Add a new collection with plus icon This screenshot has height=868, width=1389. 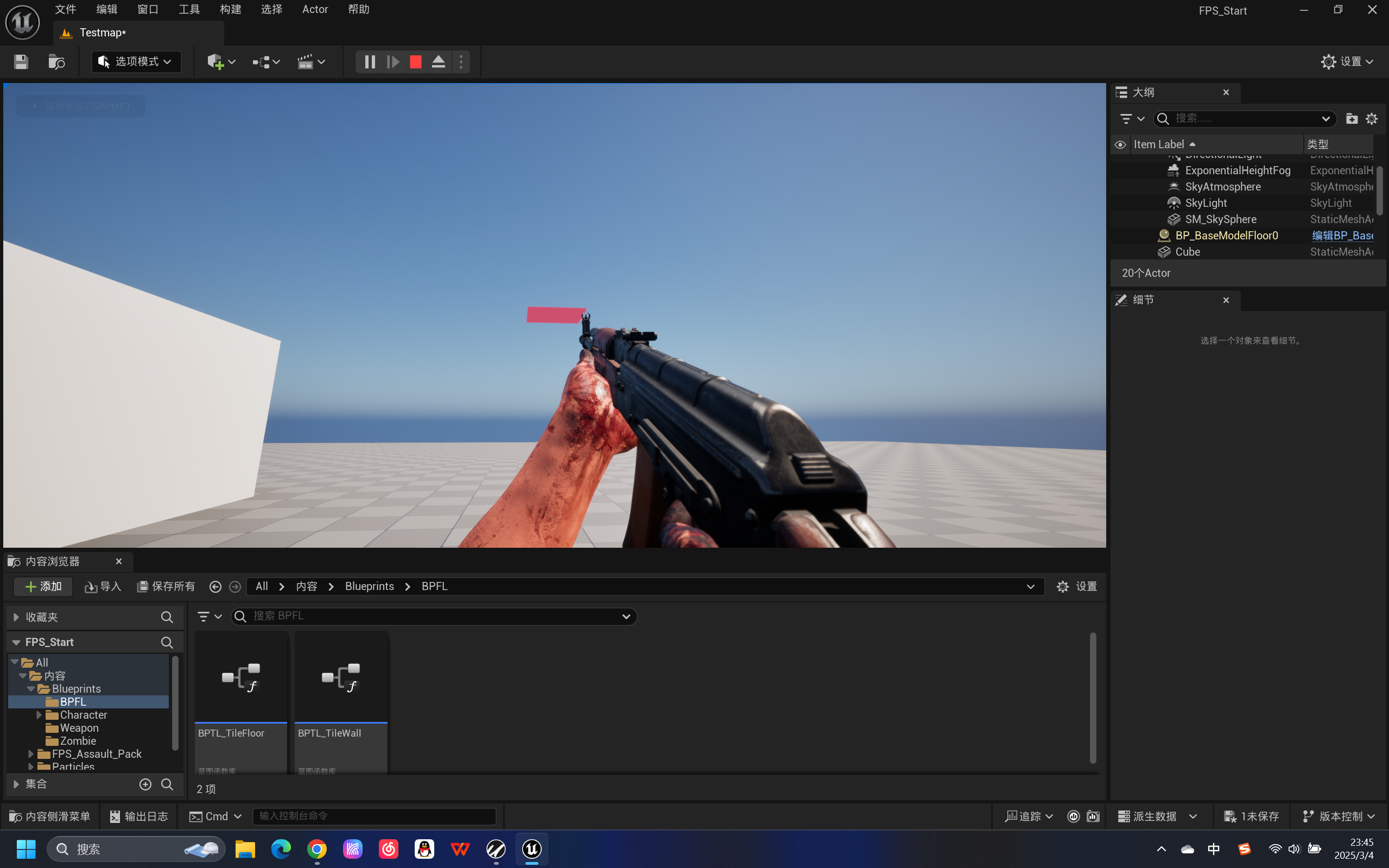145,784
